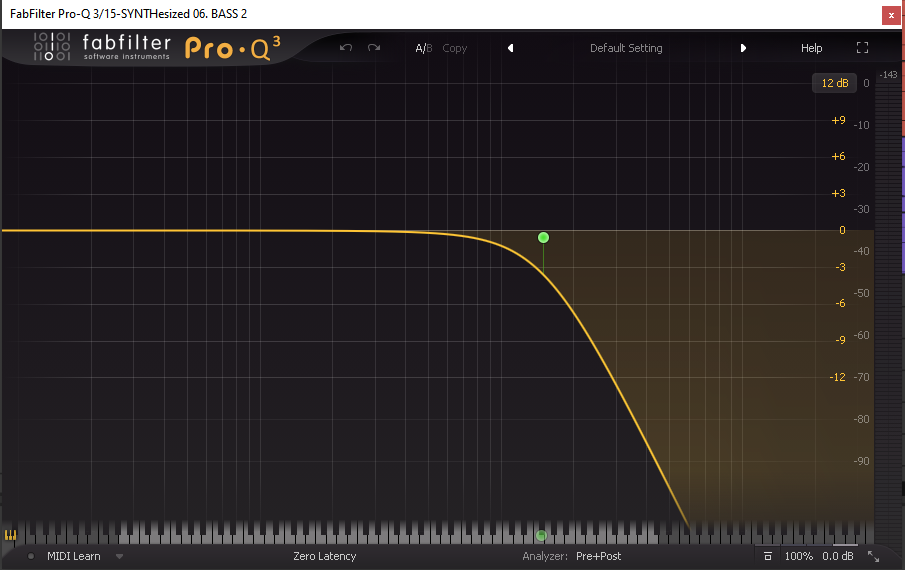Open the Default Setting preset menu

(626, 48)
